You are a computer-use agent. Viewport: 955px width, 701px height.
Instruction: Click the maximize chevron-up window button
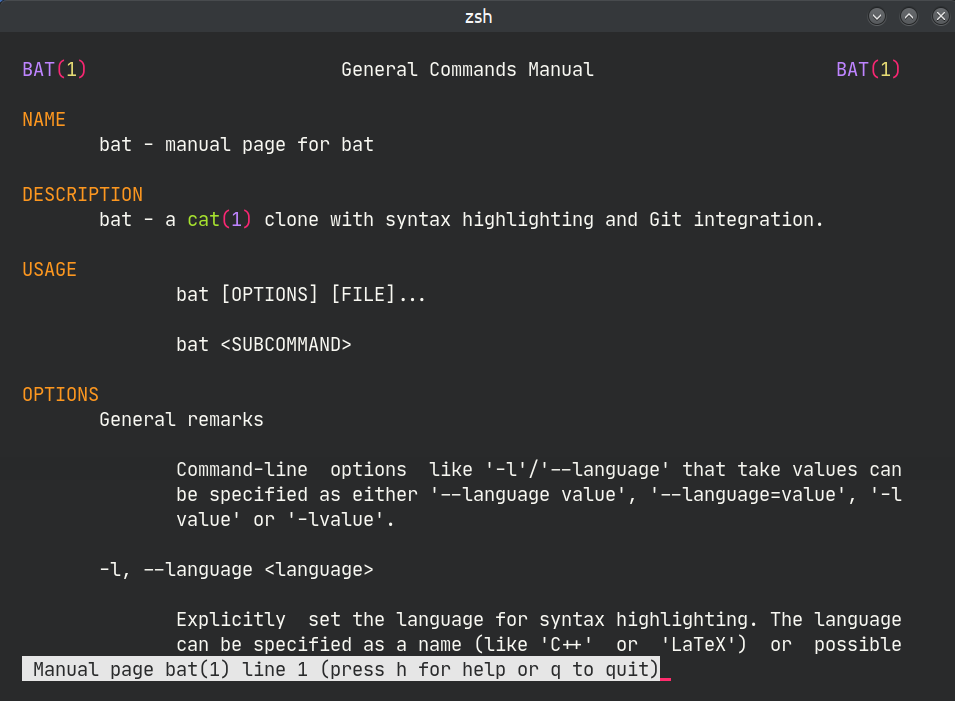[x=909, y=16]
